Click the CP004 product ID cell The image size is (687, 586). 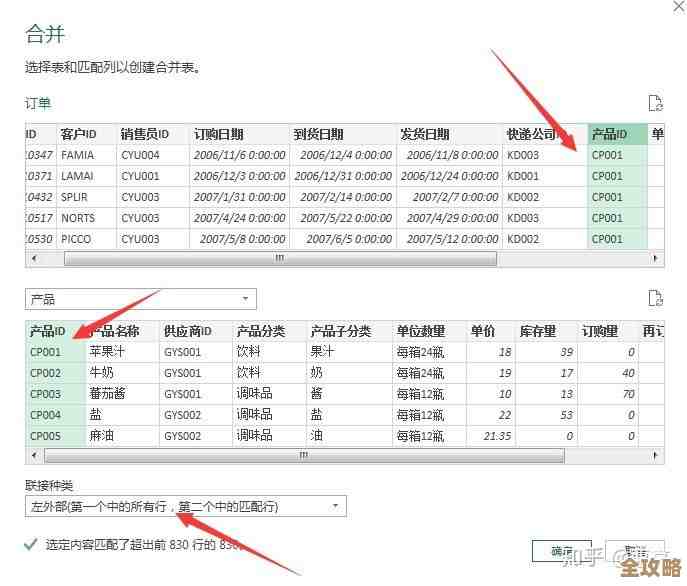(55, 415)
